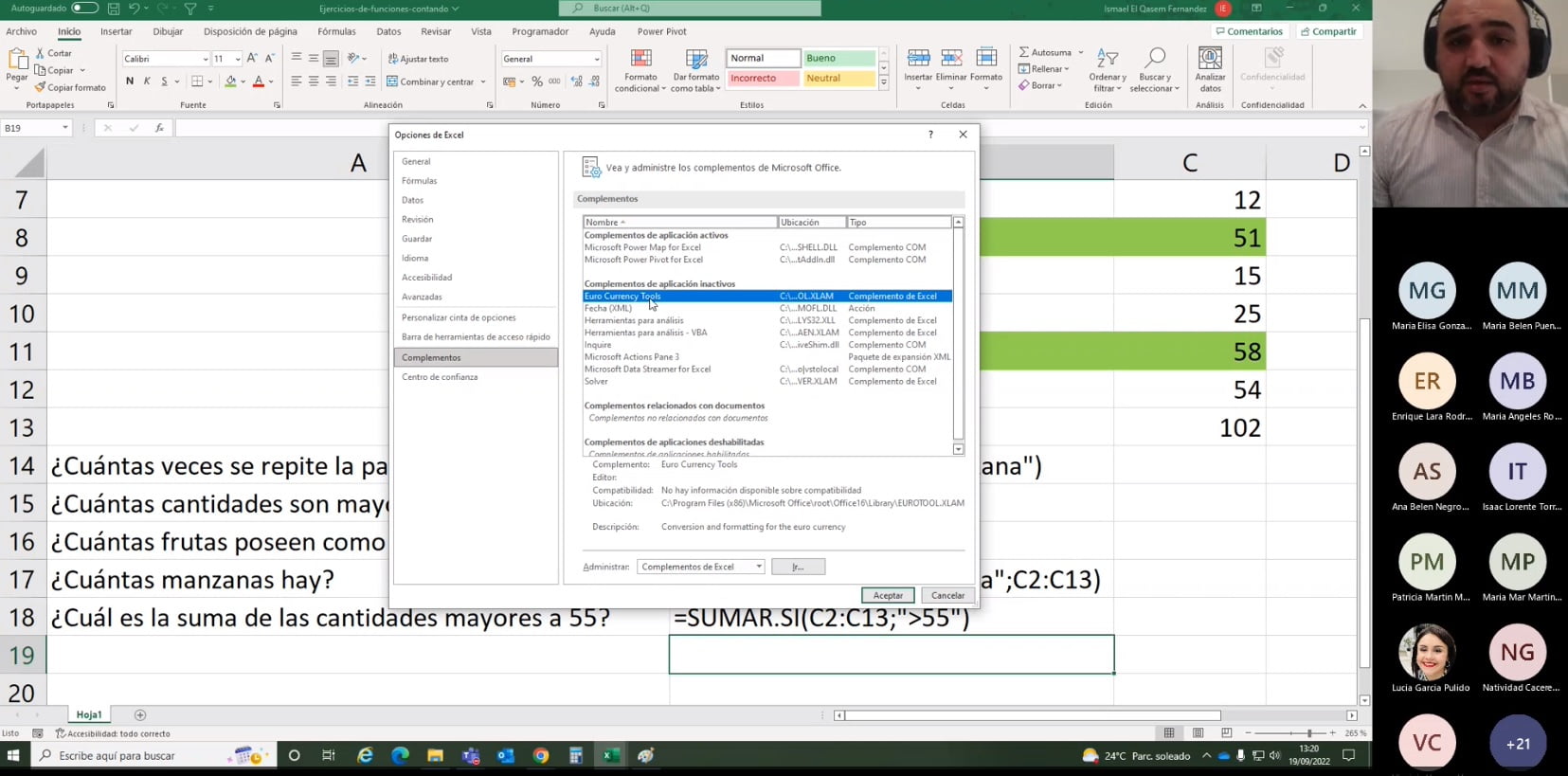Toggle the Autoguardado switch
The height and width of the screenshot is (776, 1568).
84,9
